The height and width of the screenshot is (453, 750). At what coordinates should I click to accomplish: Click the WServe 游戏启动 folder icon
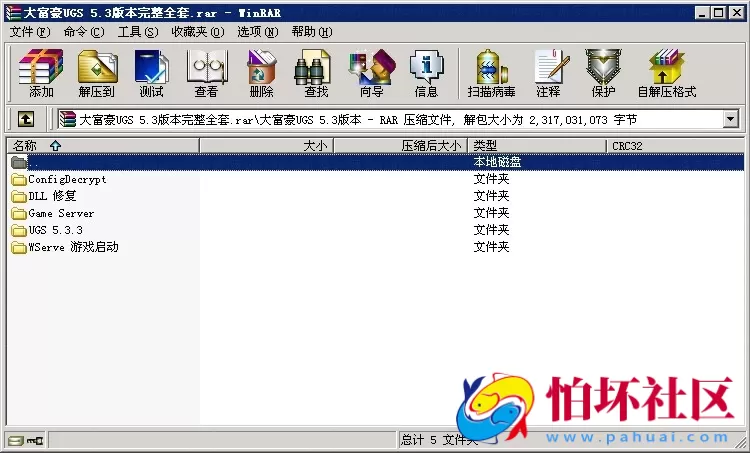point(19,248)
